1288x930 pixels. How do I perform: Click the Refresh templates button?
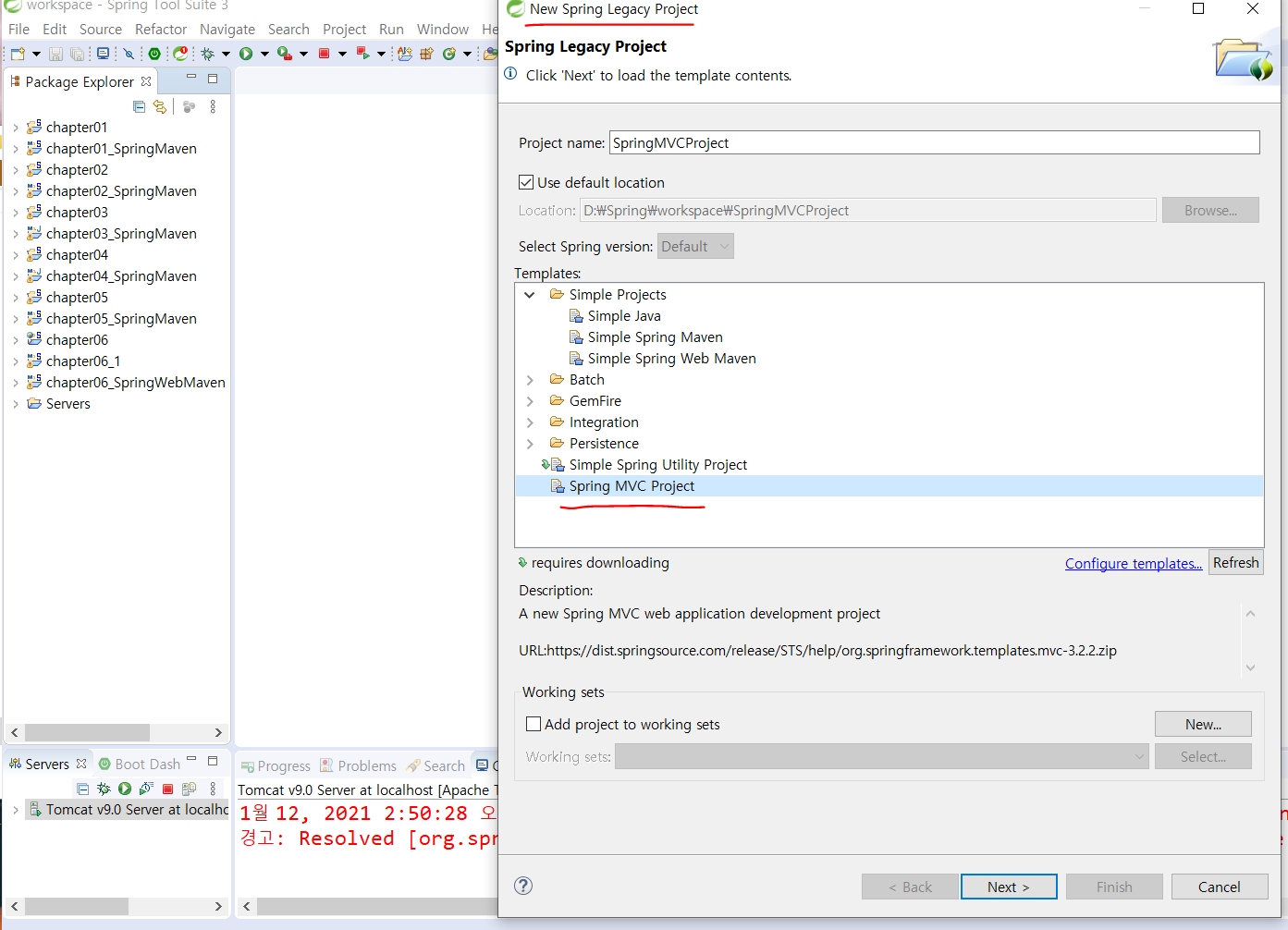pyautogui.click(x=1236, y=562)
